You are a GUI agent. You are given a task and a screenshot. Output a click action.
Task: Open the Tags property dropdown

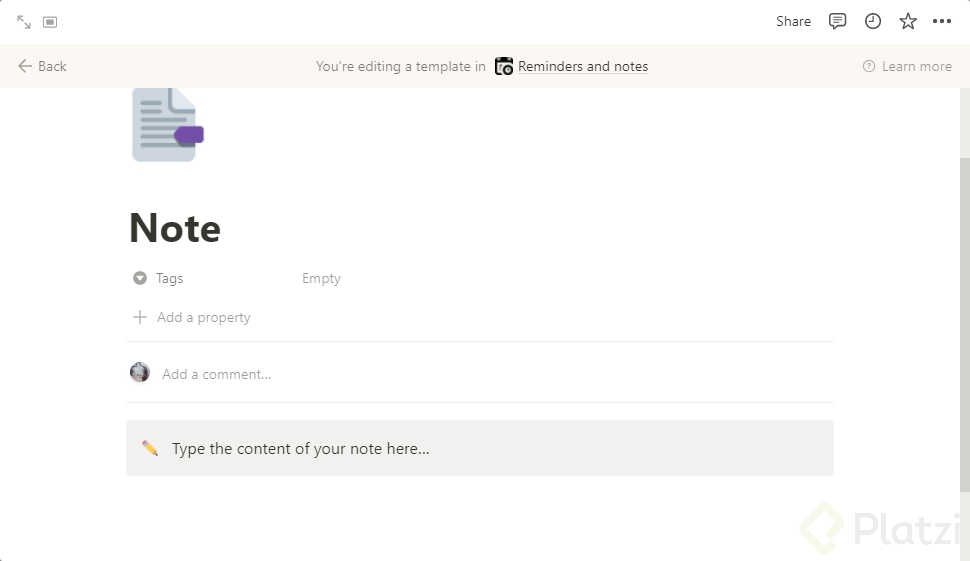point(169,278)
